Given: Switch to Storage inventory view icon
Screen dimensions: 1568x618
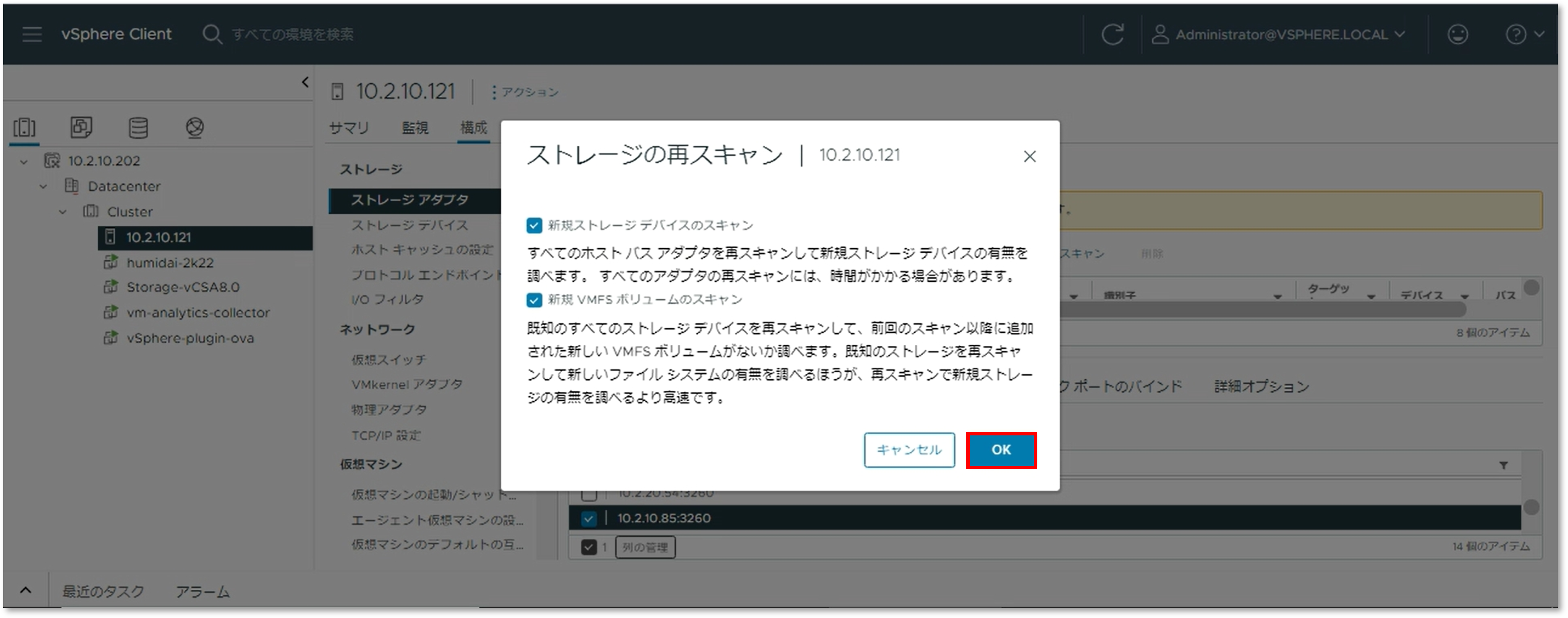Looking at the screenshot, I should point(138,127).
